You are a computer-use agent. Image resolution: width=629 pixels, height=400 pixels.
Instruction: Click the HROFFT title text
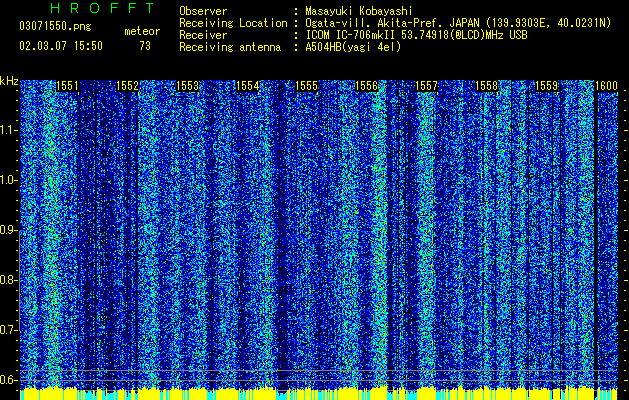(102, 8)
